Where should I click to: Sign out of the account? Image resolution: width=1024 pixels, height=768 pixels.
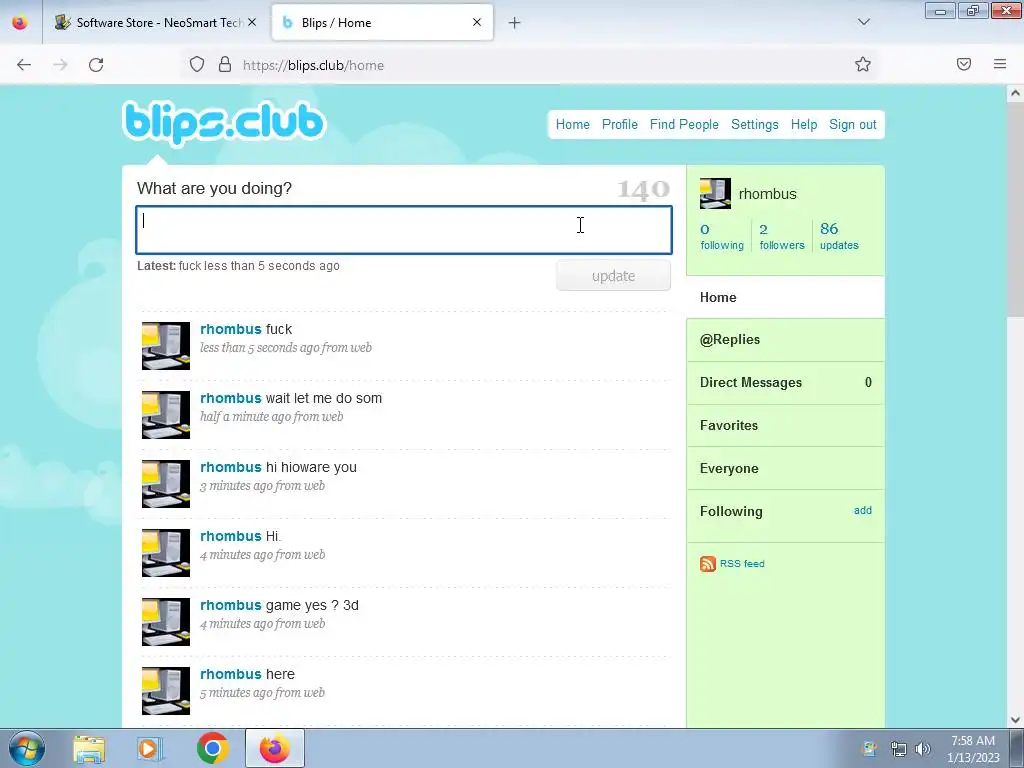(x=852, y=124)
